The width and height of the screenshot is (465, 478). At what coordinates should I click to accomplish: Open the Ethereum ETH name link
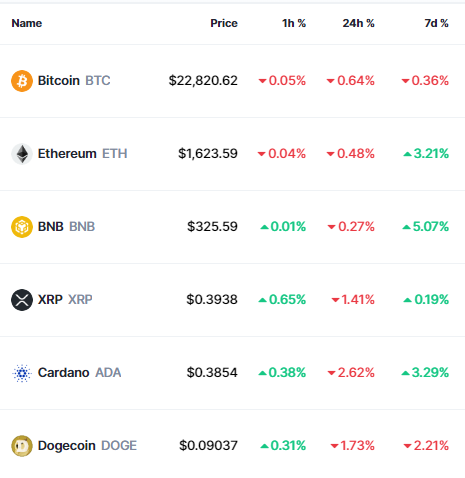pyautogui.click(x=82, y=154)
